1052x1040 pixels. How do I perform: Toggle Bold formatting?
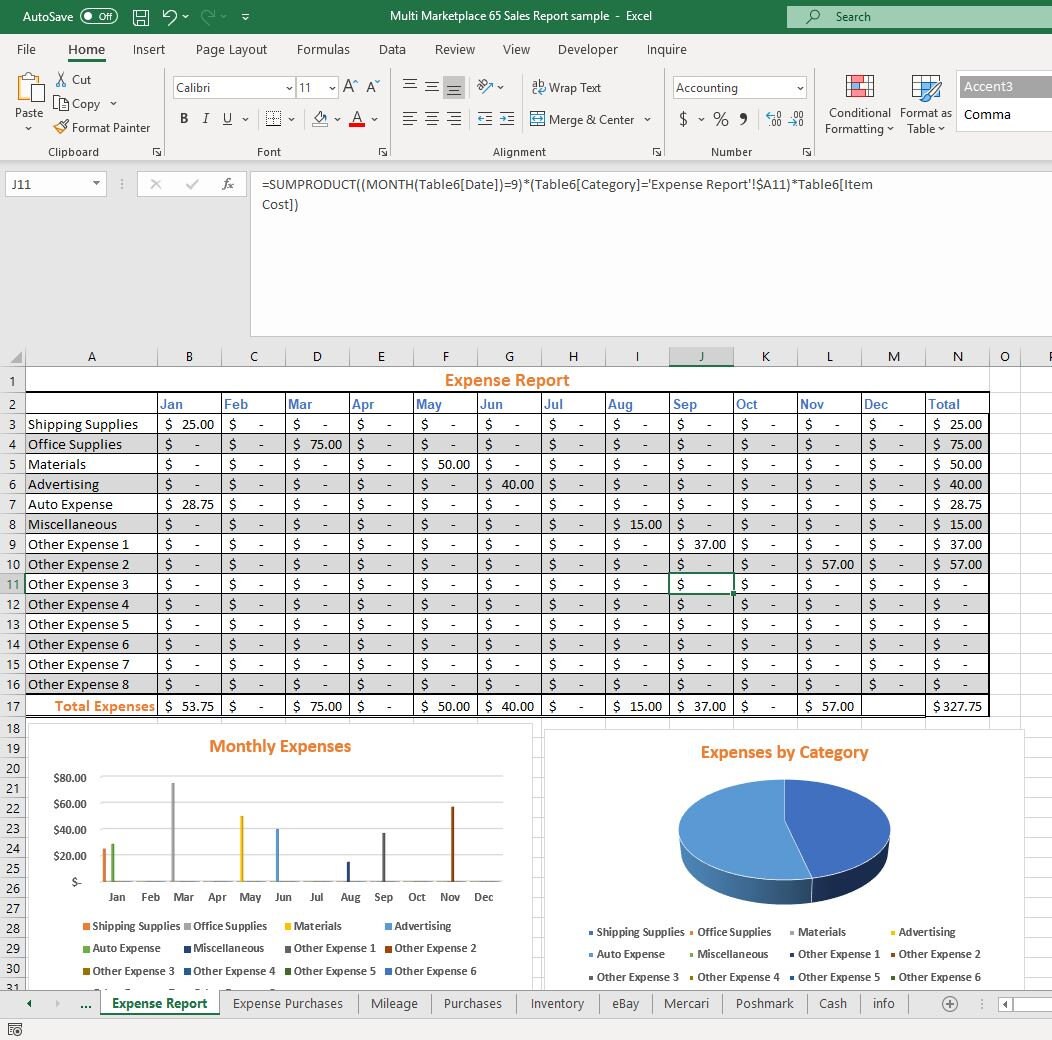[184, 118]
